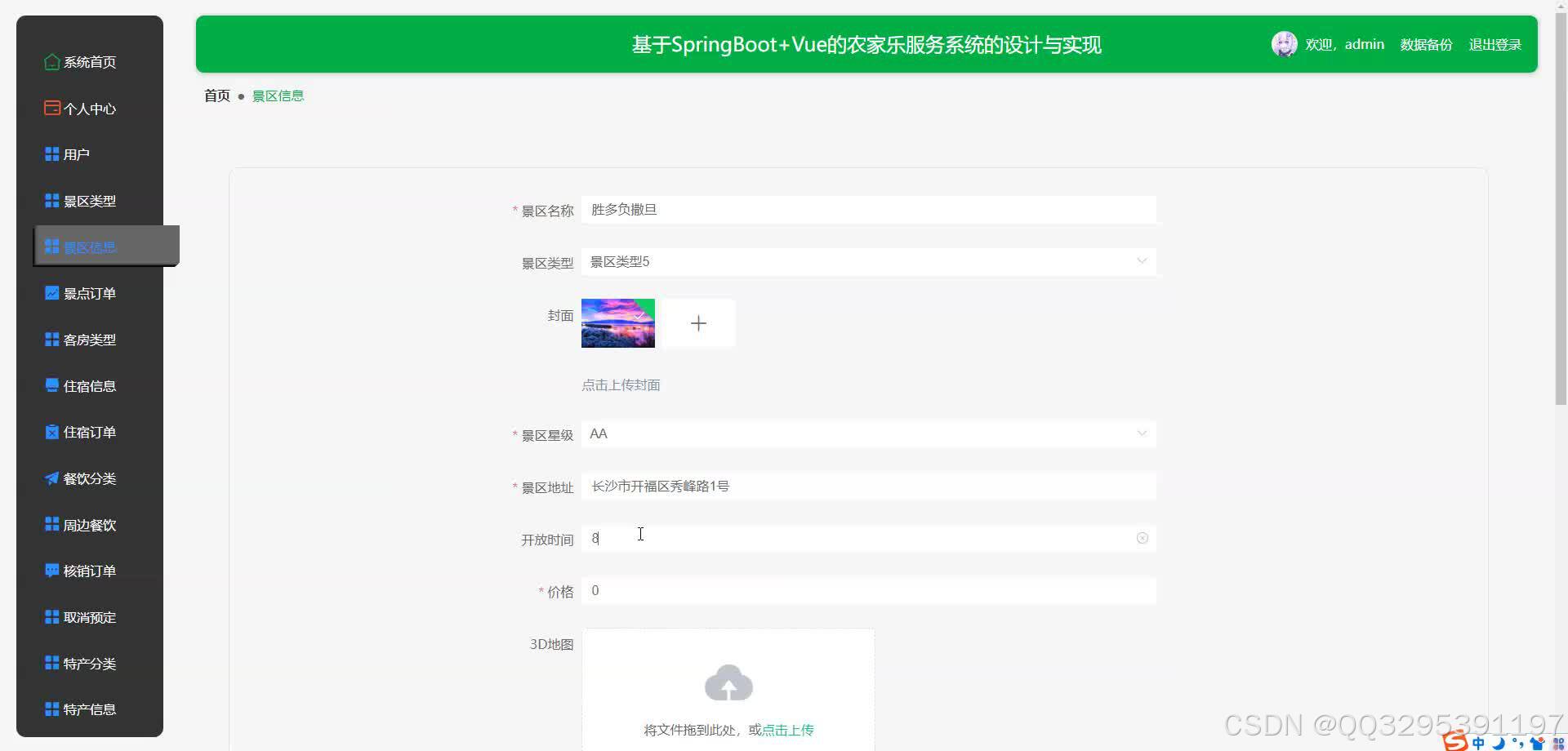
Task: Click the 3D地图 field label
Action: tap(551, 644)
